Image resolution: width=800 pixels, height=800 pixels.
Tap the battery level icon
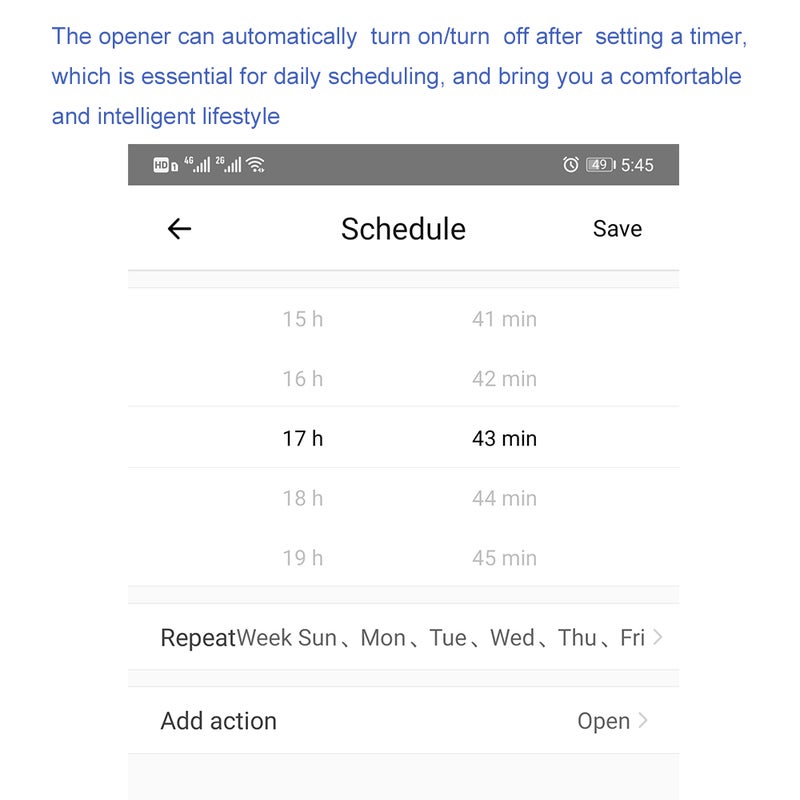coord(600,165)
